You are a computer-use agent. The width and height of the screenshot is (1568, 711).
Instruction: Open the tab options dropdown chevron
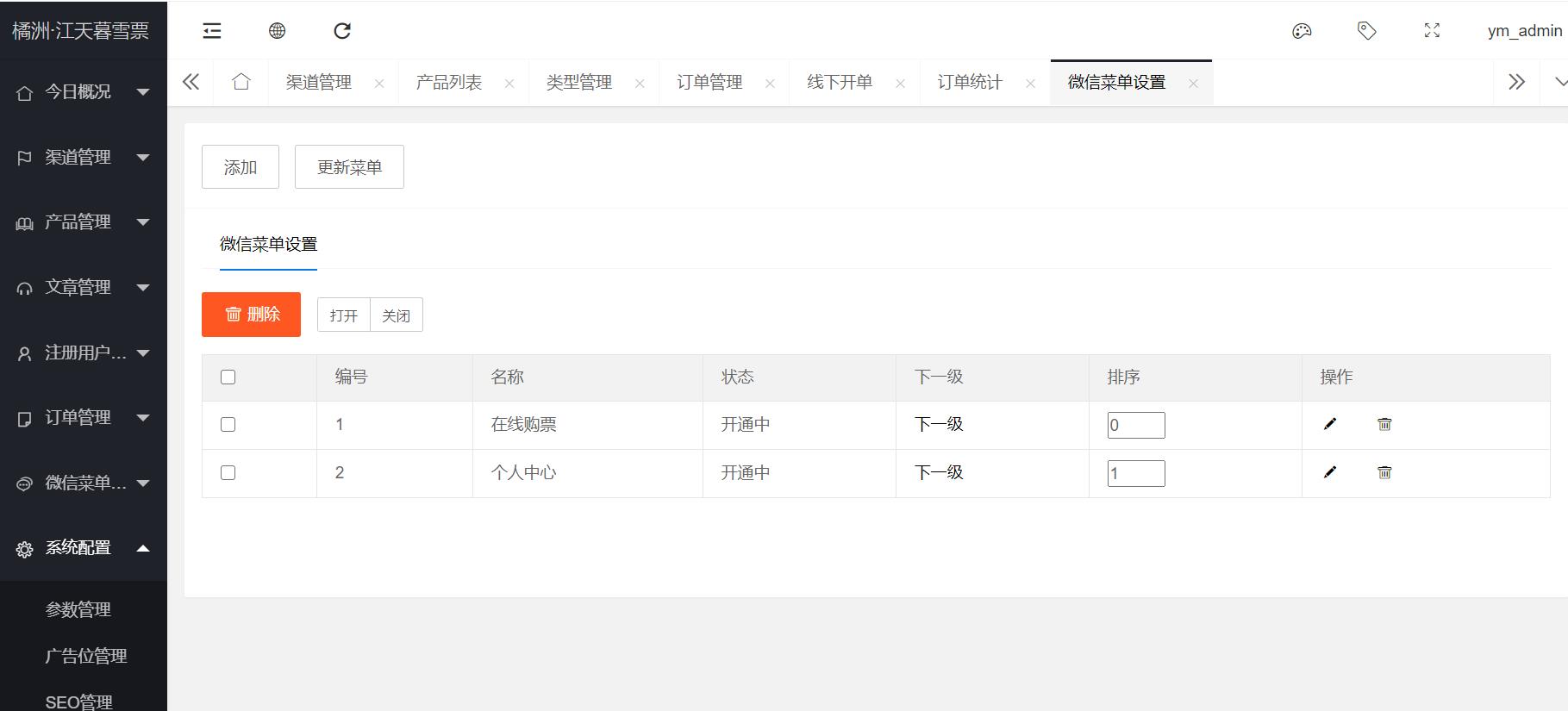pyautogui.click(x=1559, y=82)
